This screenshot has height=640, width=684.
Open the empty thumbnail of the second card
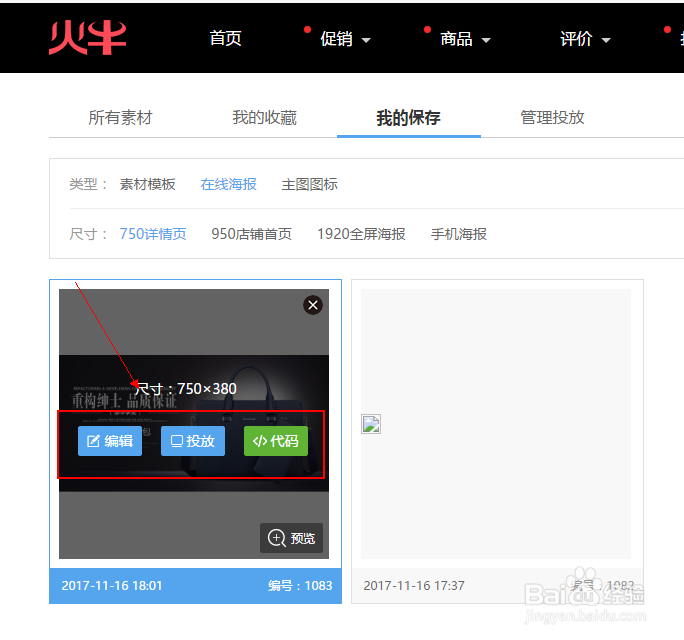coord(496,424)
